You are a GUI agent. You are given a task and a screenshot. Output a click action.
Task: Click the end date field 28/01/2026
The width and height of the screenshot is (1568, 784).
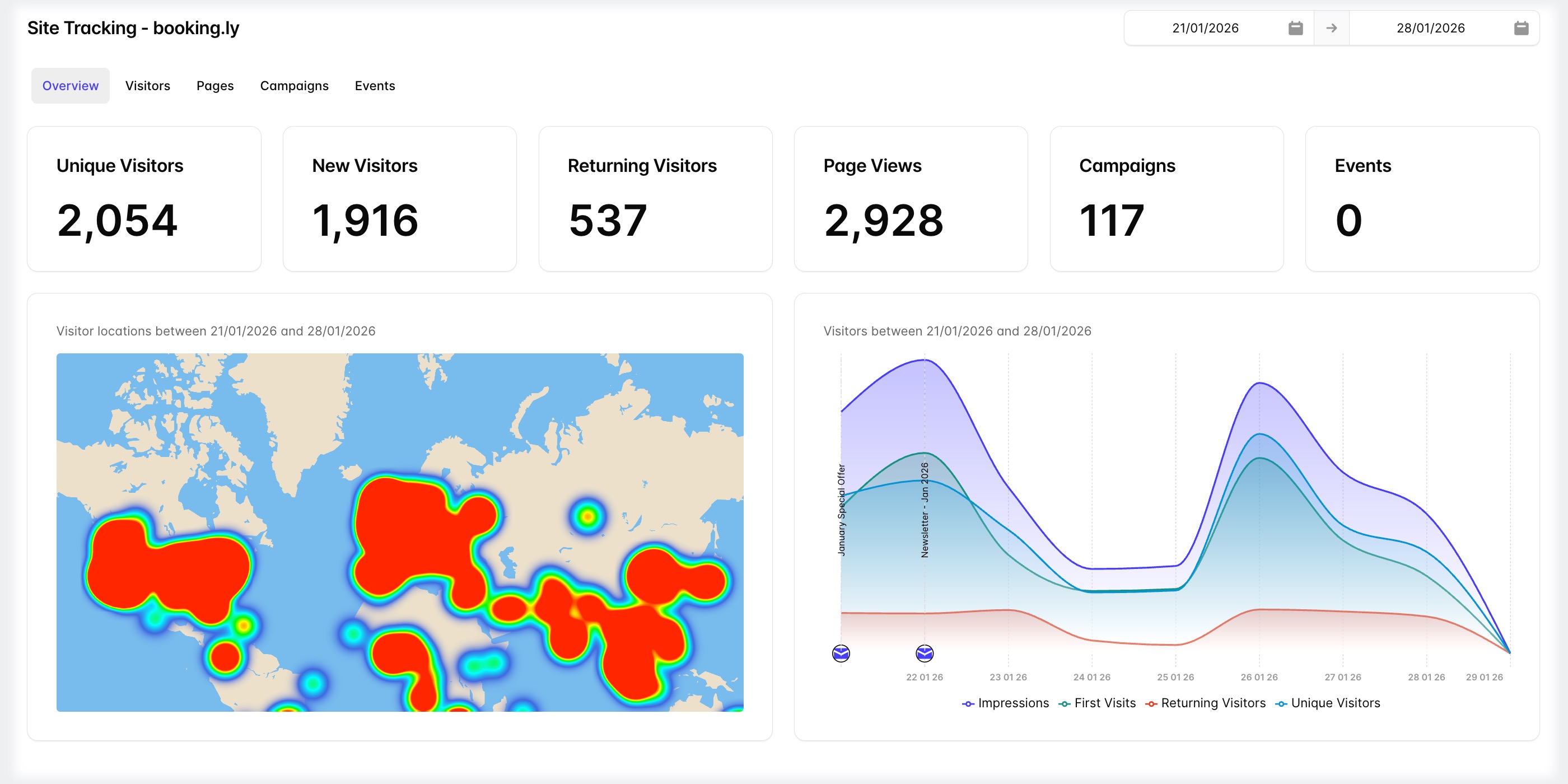point(1430,28)
